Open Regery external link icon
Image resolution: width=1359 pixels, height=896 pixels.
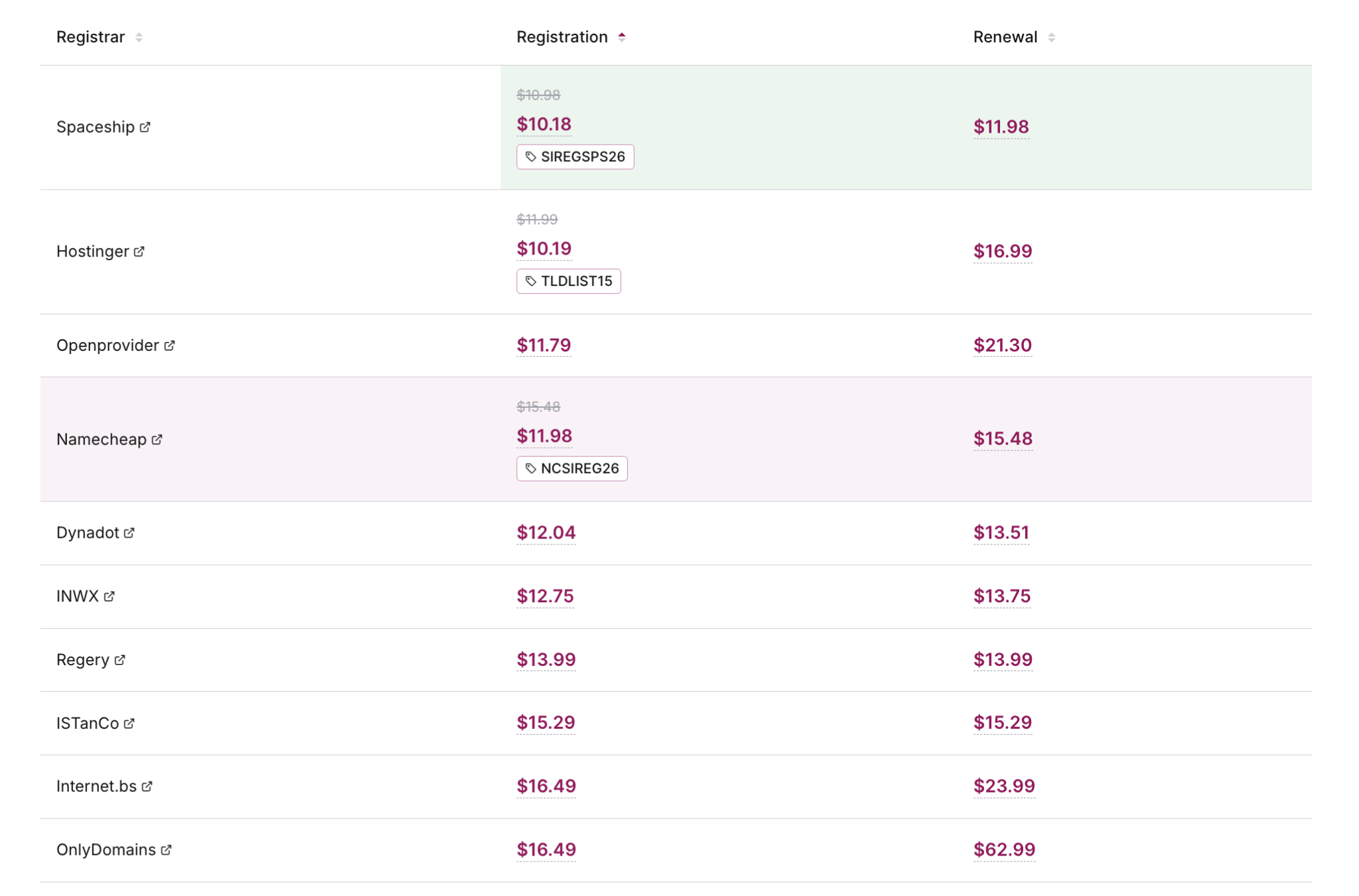point(120,660)
